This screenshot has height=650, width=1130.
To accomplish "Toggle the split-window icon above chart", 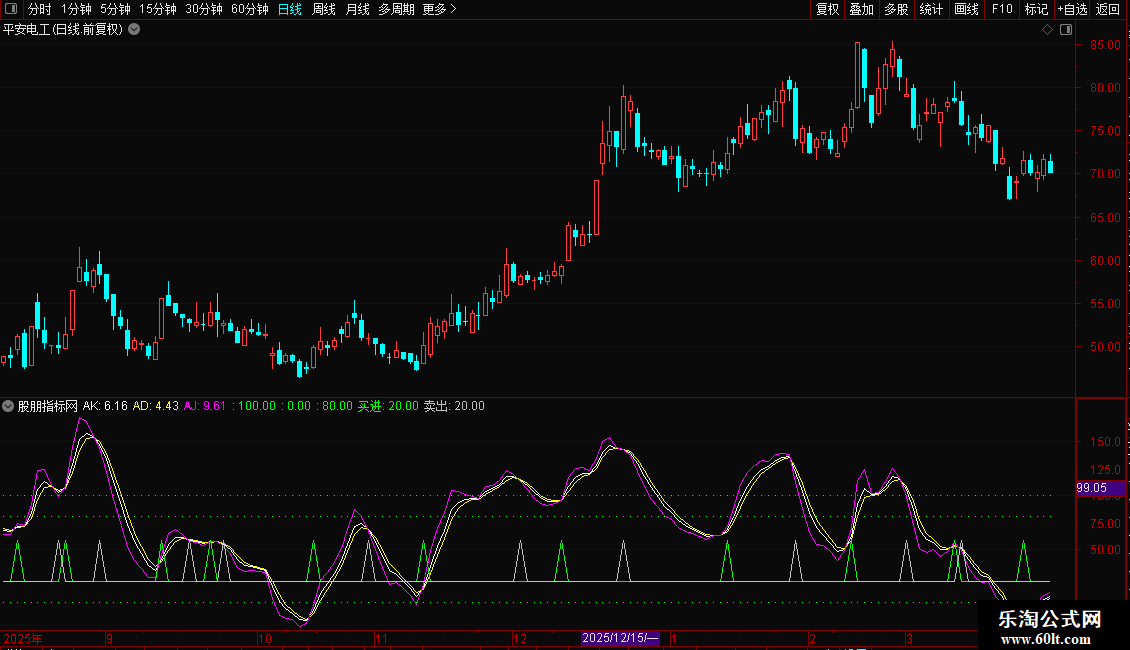I will (x=1066, y=30).
